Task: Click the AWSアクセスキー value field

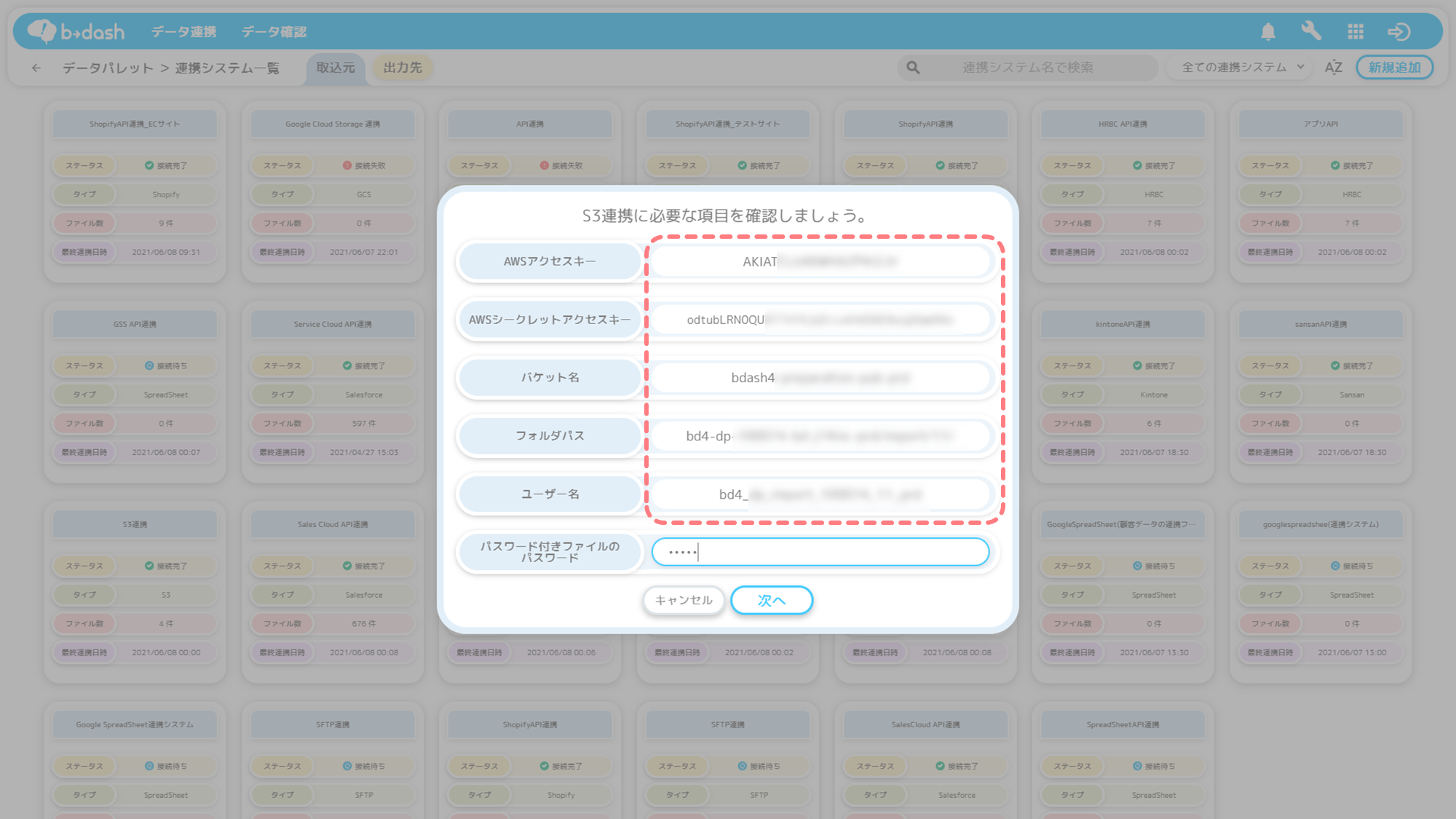Action: (820, 261)
